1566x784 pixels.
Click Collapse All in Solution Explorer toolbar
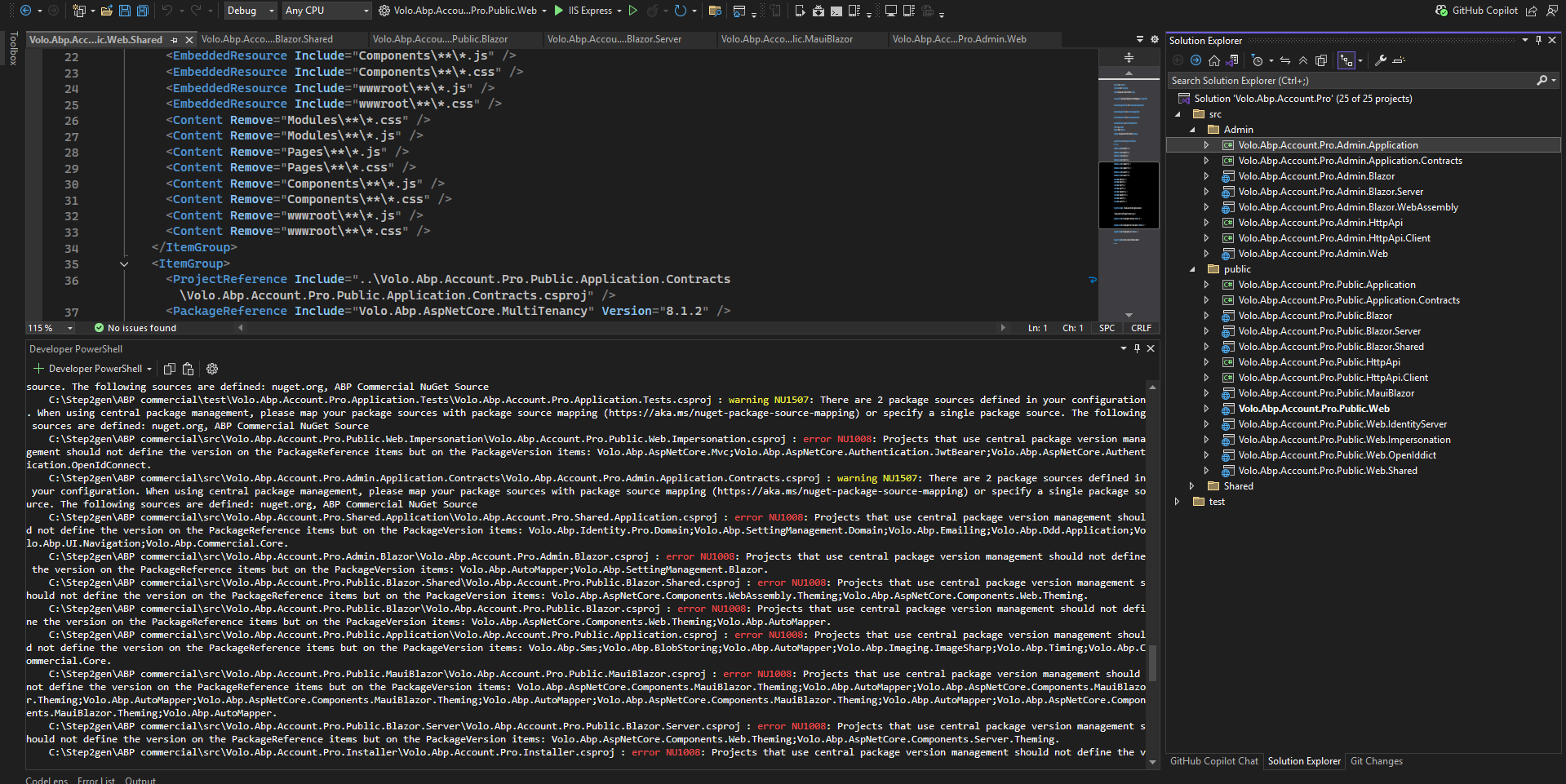(x=1303, y=60)
